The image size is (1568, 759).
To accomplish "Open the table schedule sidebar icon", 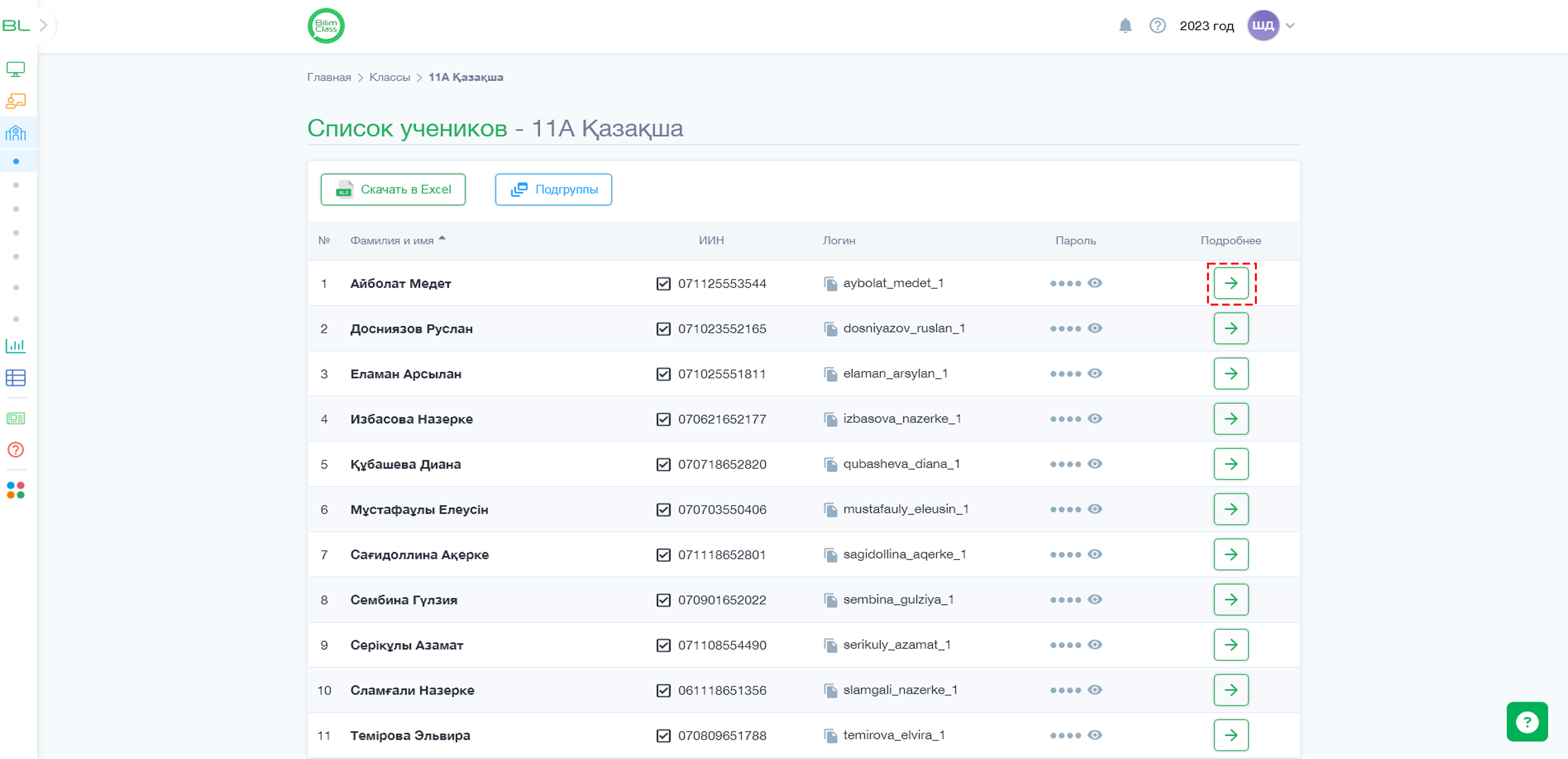I will pos(15,378).
